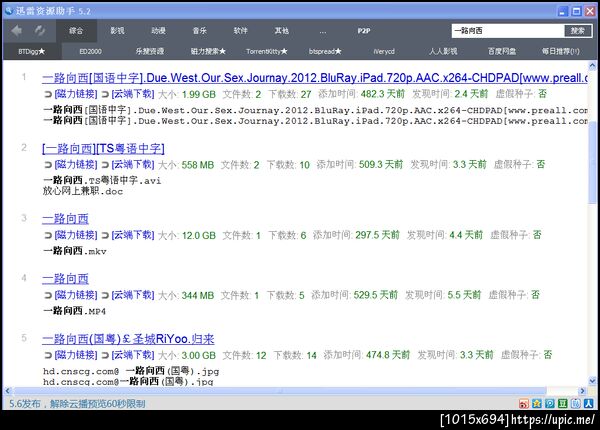This screenshot has height=430, width=600.
Task: Maximize the 迅雷资源助手 window
Action: click(576, 11)
